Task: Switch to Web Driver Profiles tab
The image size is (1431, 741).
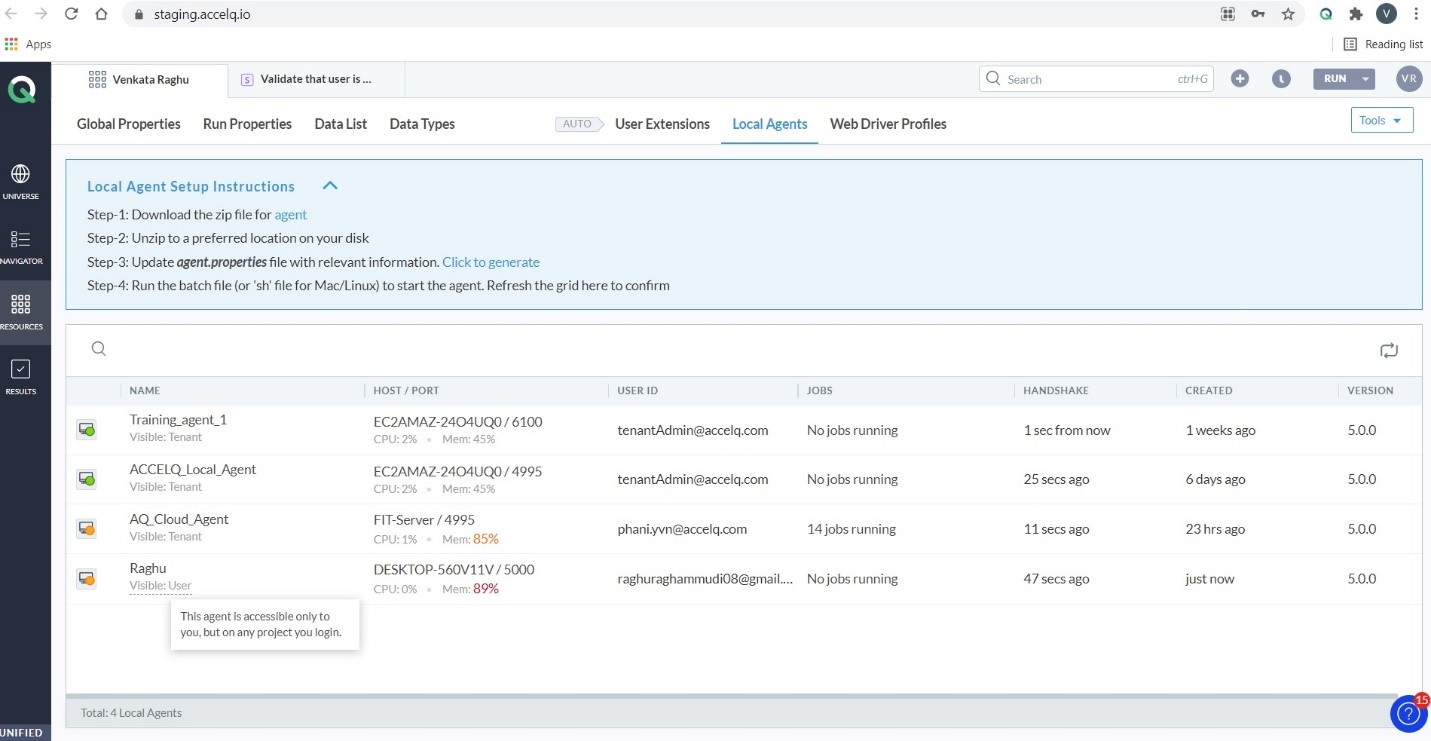Action: pos(888,124)
